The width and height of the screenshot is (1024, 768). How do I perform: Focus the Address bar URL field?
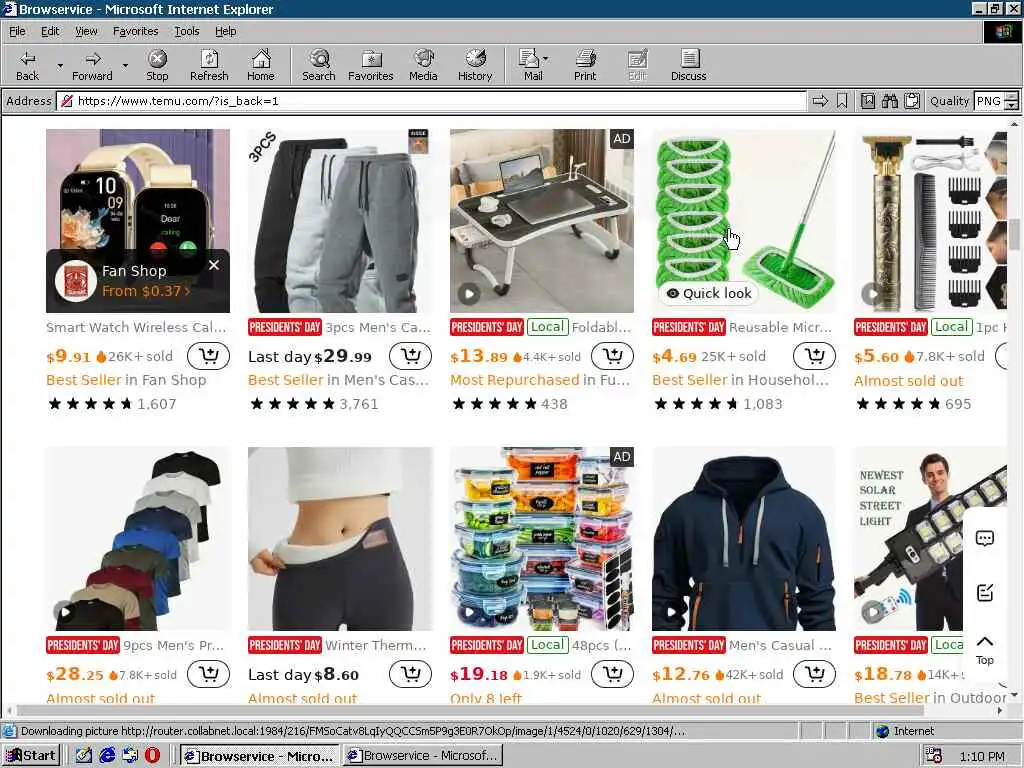coord(432,101)
